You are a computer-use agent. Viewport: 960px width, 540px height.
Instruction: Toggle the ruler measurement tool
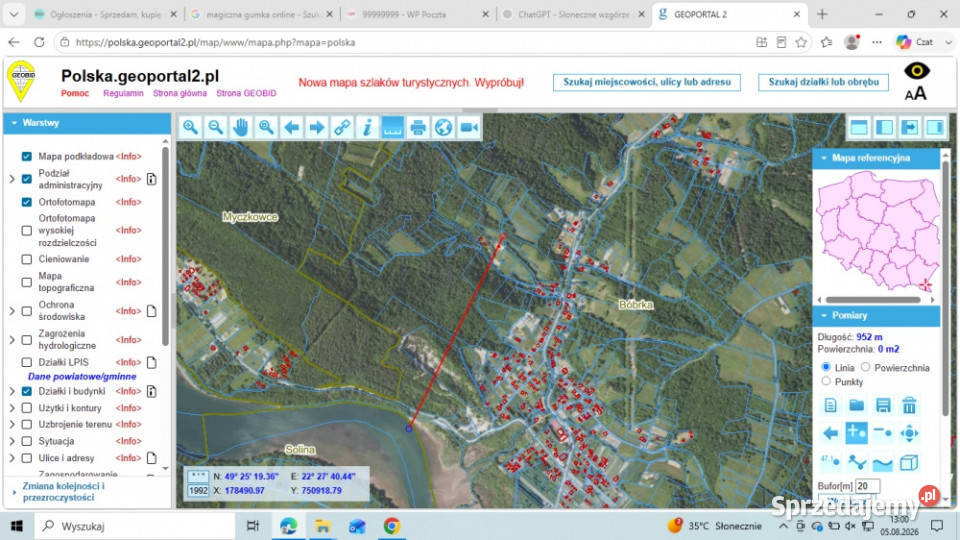[392, 127]
